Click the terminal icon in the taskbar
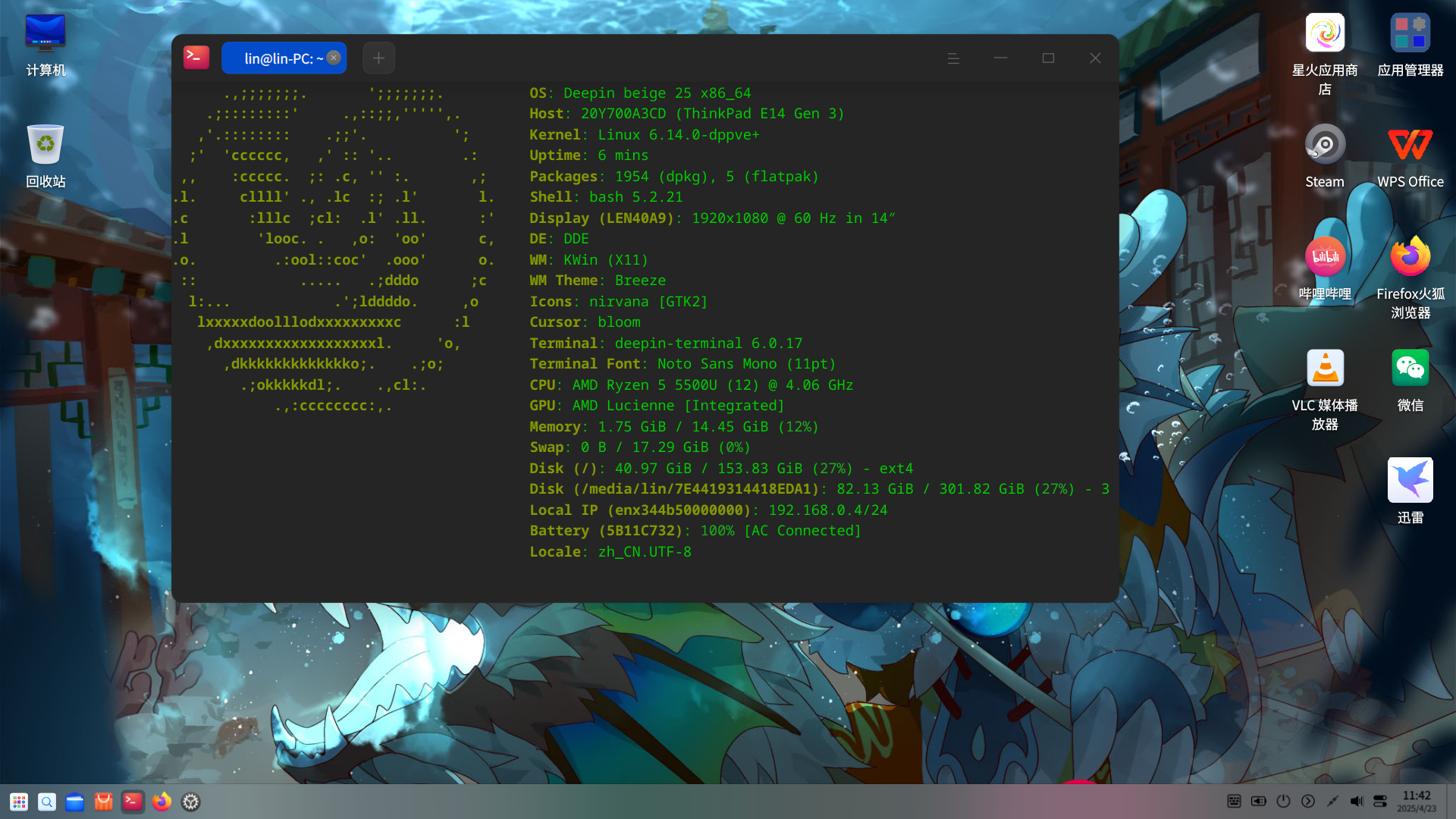1456x819 pixels. pos(133,802)
